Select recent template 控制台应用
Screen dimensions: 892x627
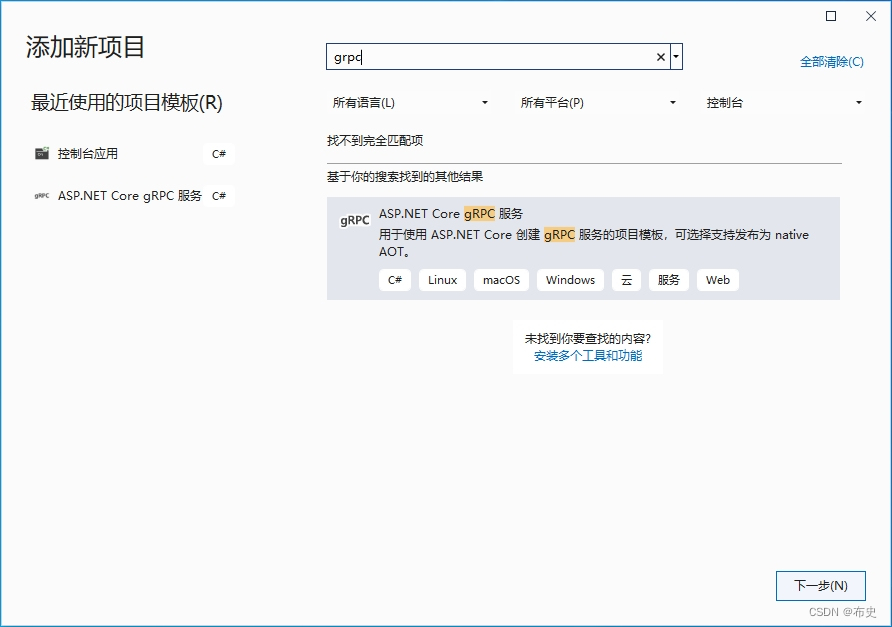[134, 154]
